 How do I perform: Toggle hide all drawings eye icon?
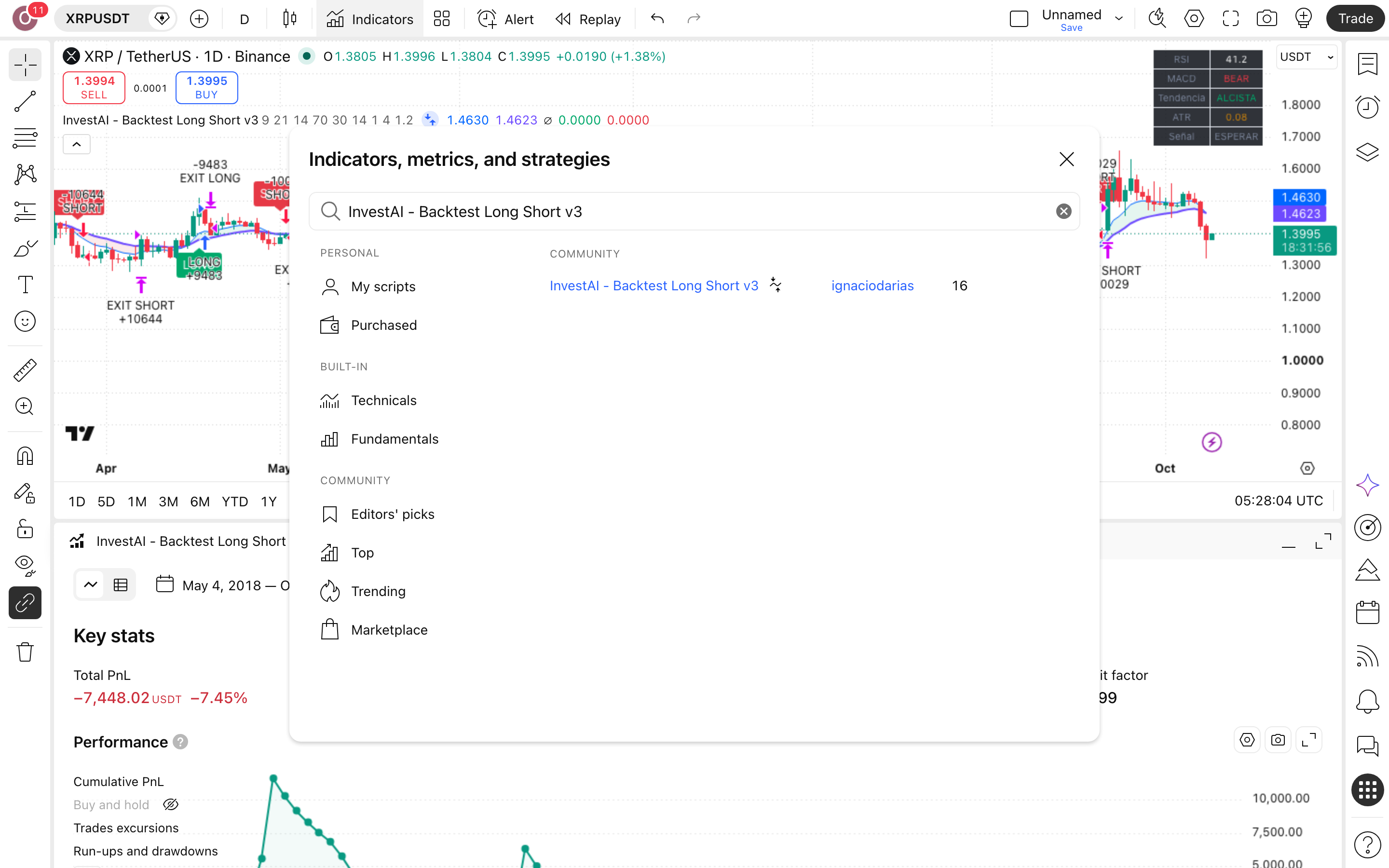click(25, 566)
